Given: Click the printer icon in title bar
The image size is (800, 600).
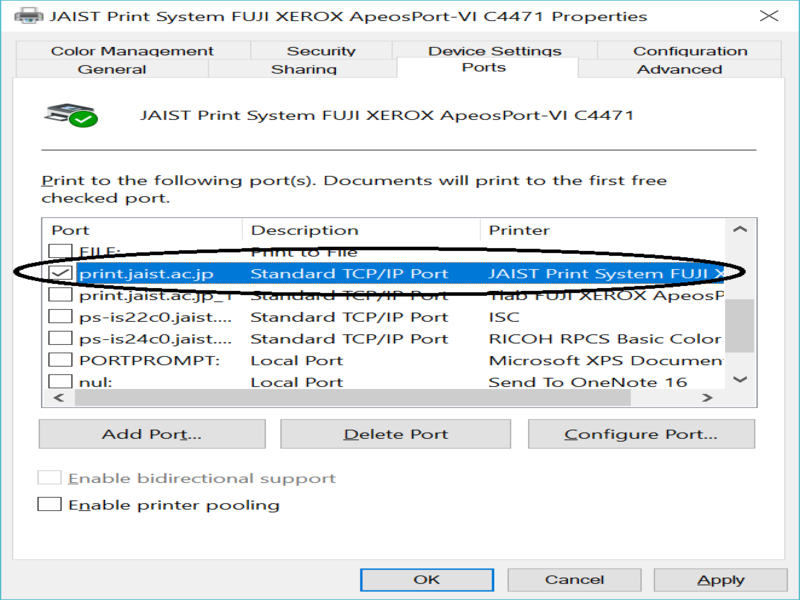Looking at the screenshot, I should (28, 16).
